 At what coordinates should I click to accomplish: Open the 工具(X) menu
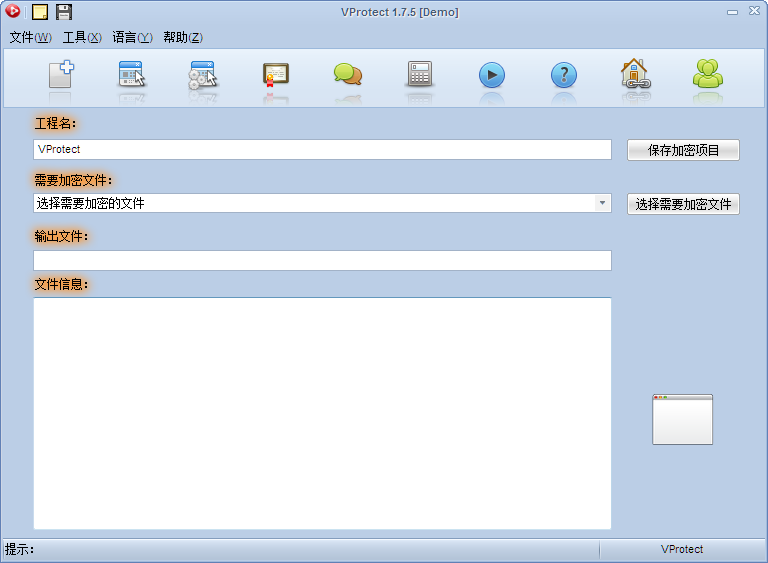[x=82, y=37]
